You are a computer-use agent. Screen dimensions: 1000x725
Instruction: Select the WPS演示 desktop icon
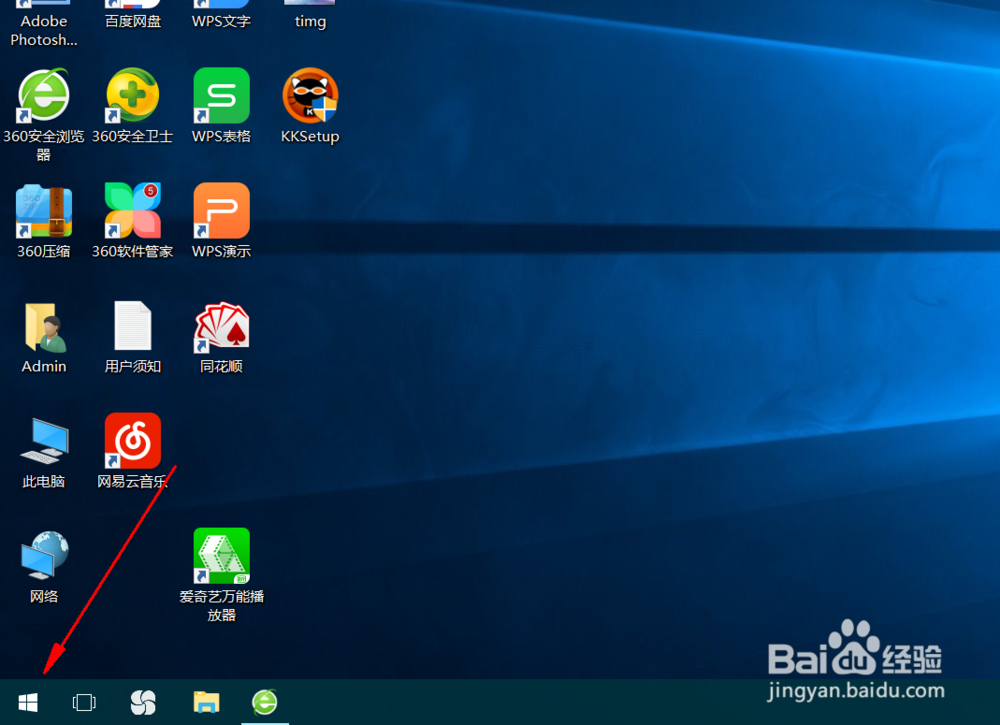pos(221,211)
